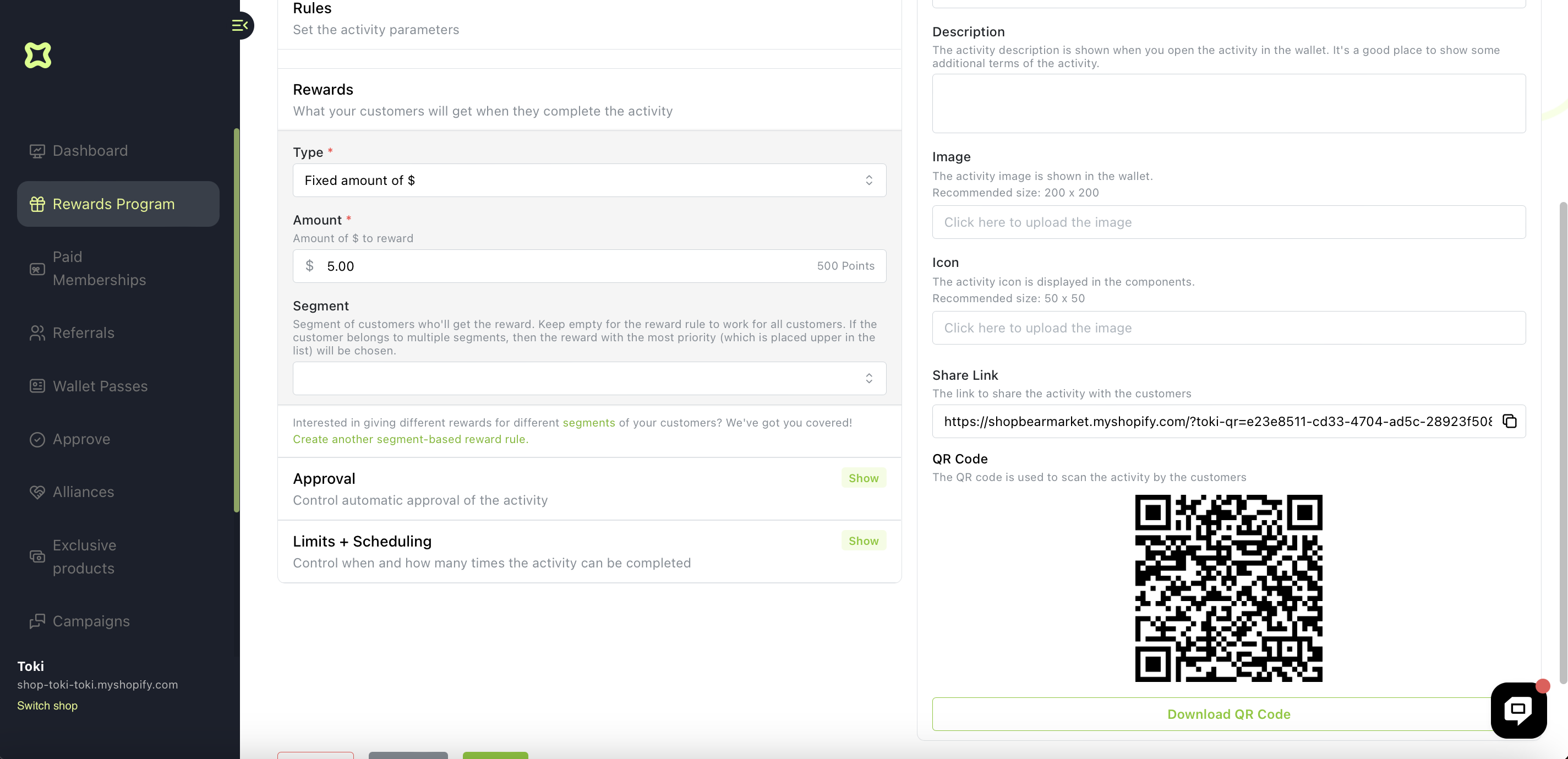Image resolution: width=1568 pixels, height=759 pixels.
Task: Go to Campaigns in the sidebar
Action: tap(91, 621)
